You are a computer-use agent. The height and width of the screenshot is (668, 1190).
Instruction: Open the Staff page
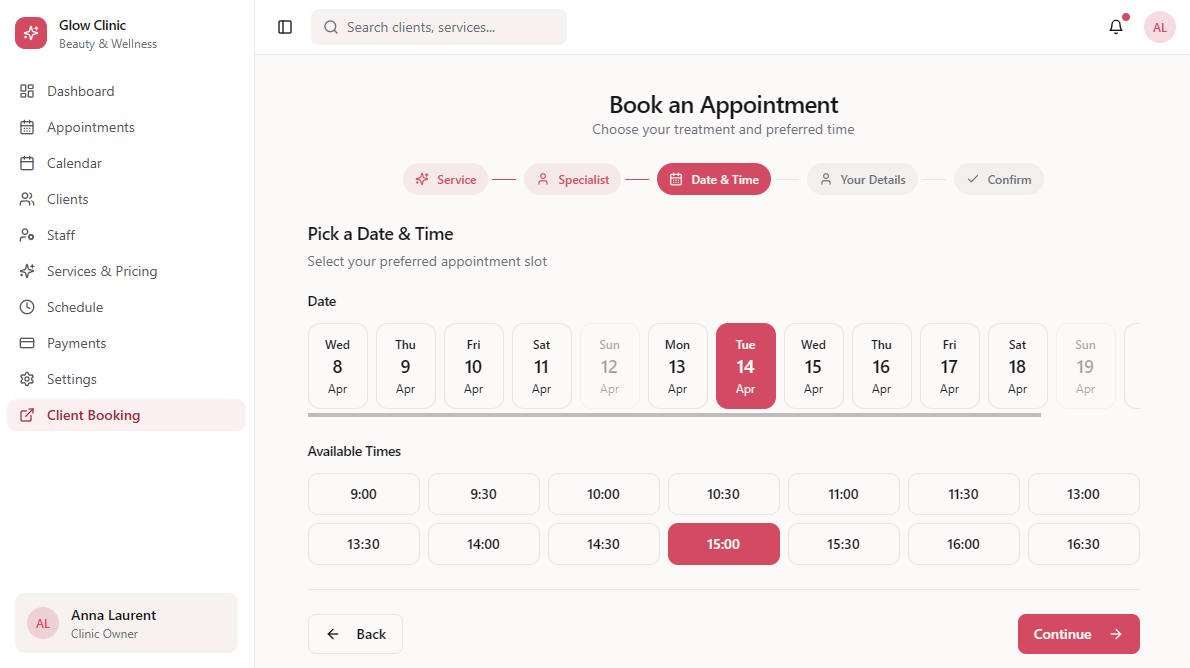pyautogui.click(x=61, y=235)
